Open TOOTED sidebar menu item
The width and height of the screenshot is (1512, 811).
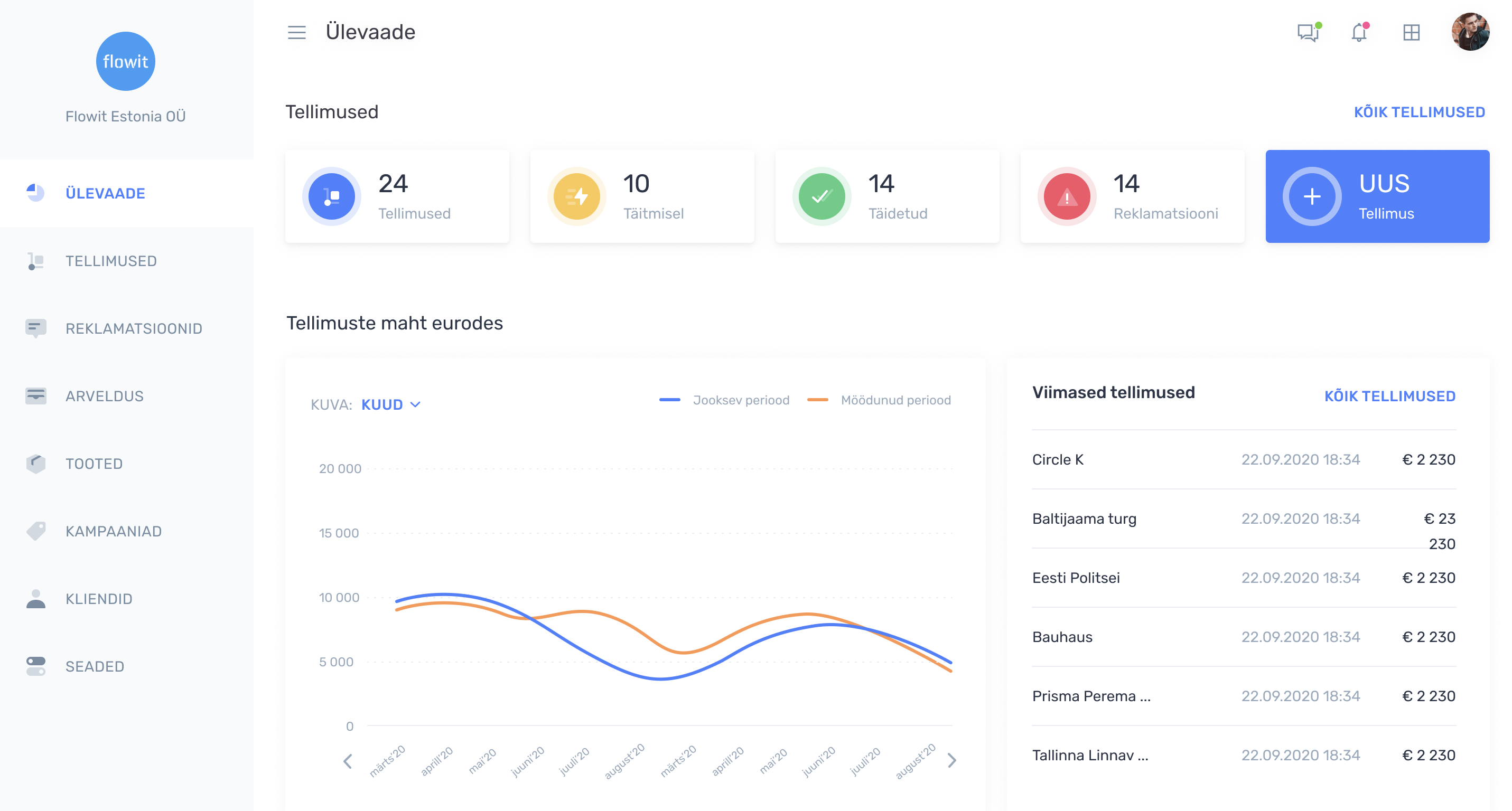tap(127, 464)
